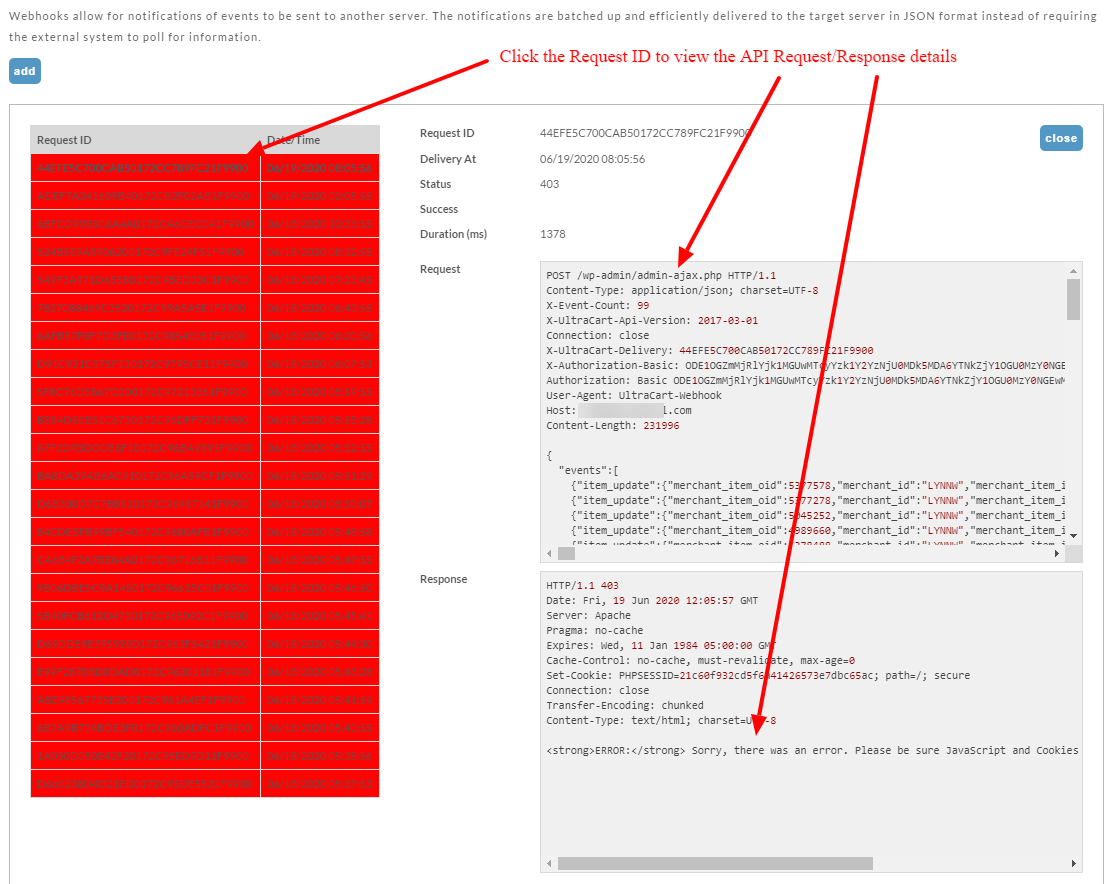Open request ID 6BFCD9935C6A4A0172CA6CECC41F9900
Image resolution: width=1112 pixels, height=884 pixels.
(145, 224)
